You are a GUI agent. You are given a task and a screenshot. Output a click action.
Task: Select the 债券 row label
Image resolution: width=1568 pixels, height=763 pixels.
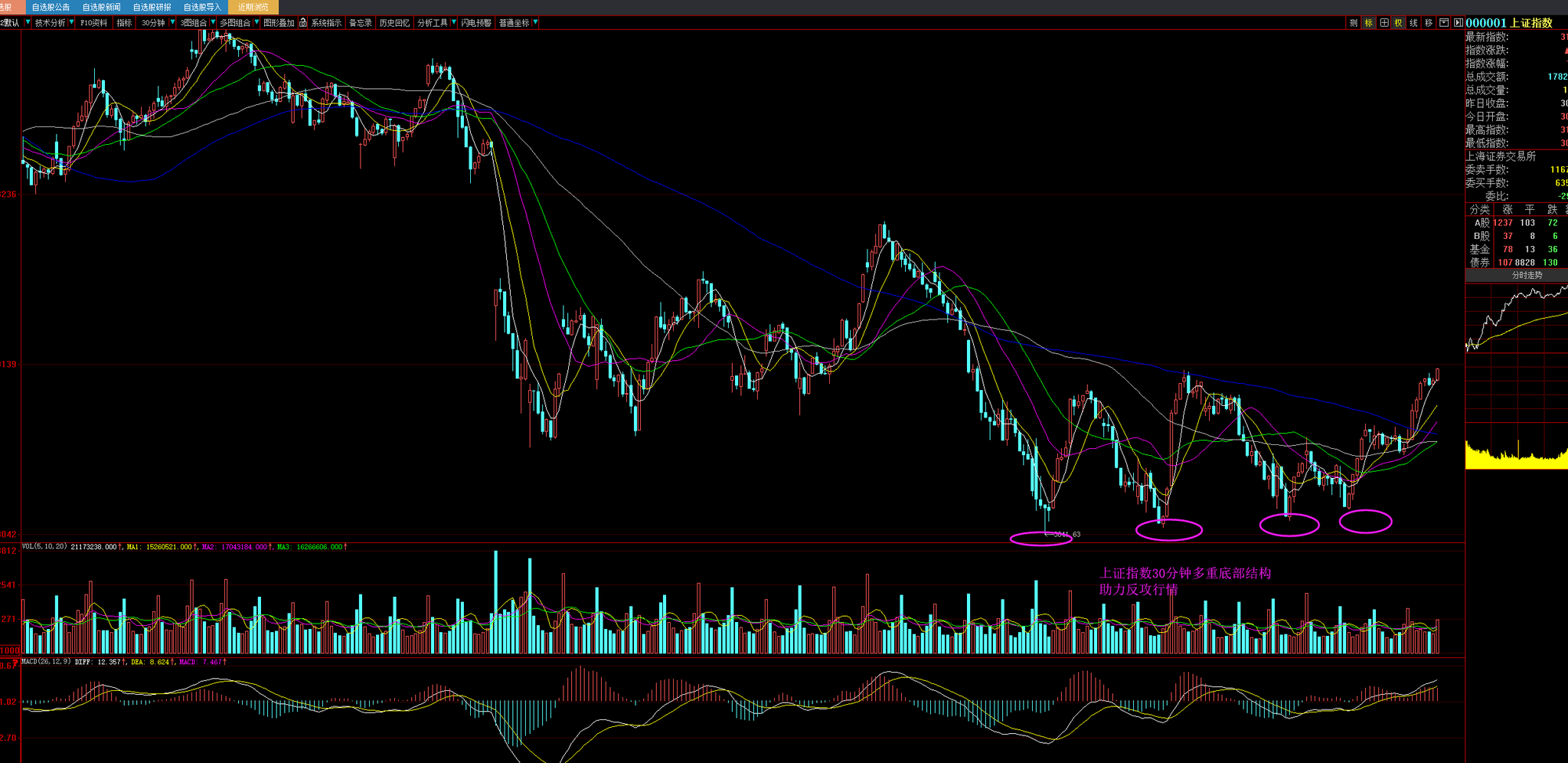click(1479, 262)
